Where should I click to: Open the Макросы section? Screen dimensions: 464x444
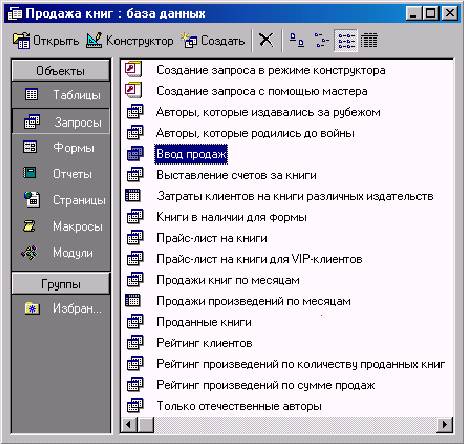pyautogui.click(x=61, y=226)
